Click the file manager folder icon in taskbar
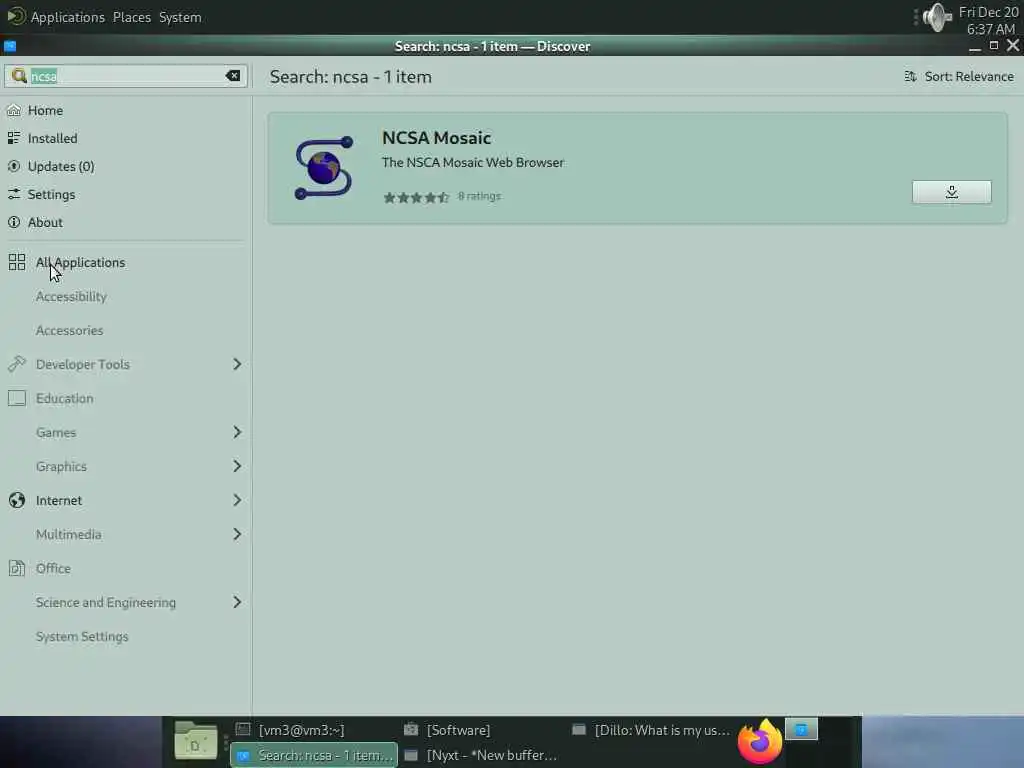This screenshot has height=768, width=1024. tap(195, 741)
